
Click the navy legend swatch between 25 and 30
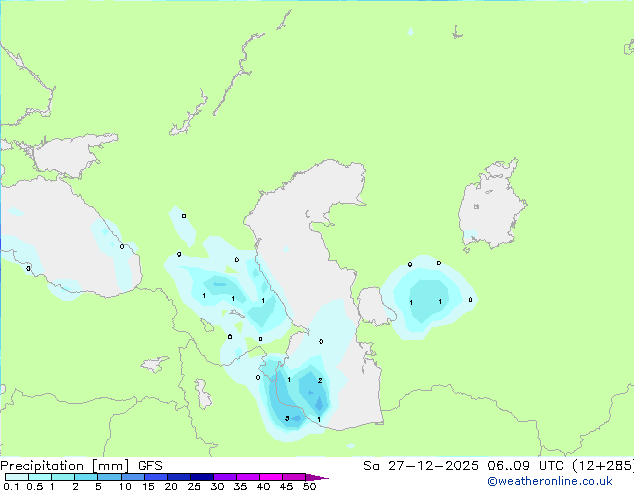pyautogui.click(x=201, y=477)
